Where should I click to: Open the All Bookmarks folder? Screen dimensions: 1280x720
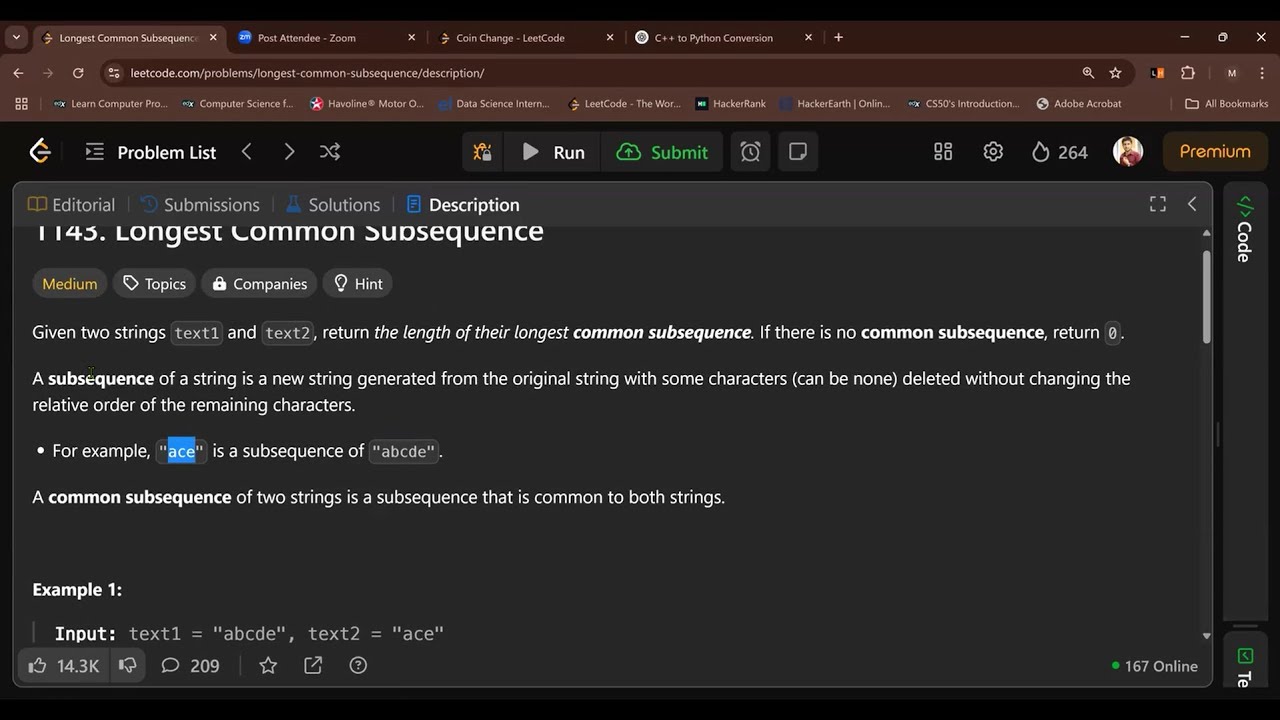tap(1226, 104)
